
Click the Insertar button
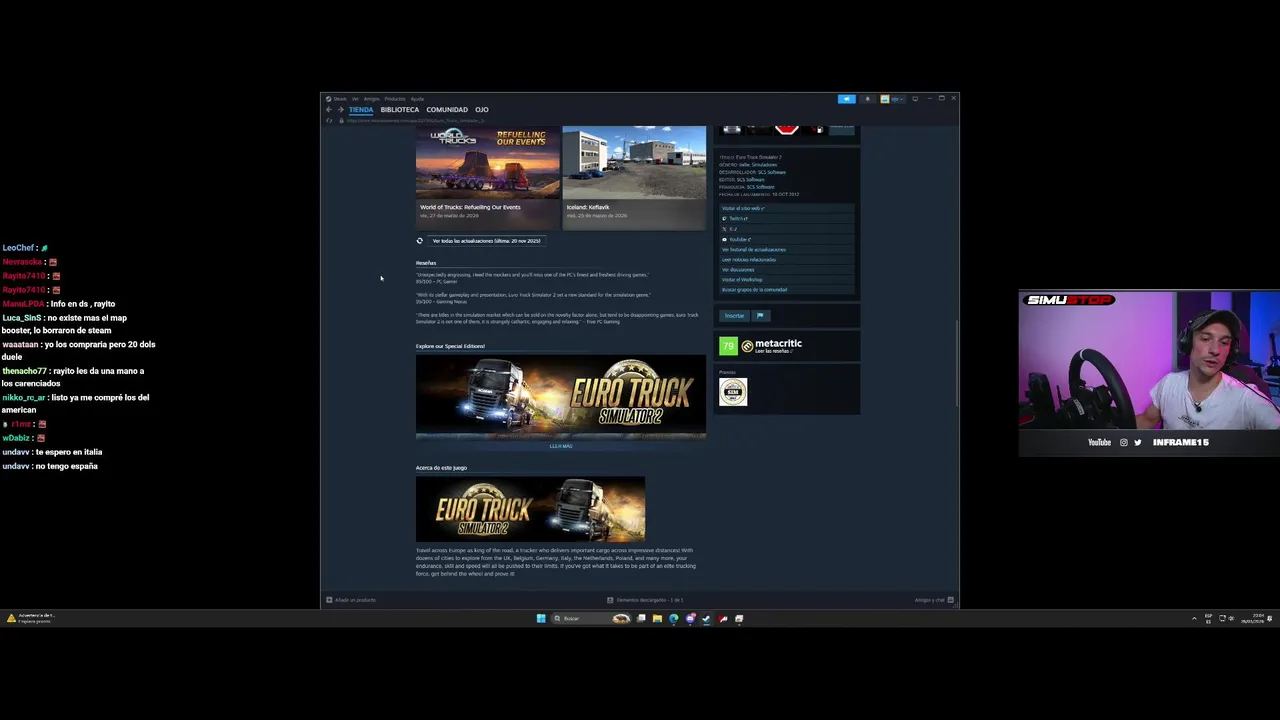tap(734, 316)
